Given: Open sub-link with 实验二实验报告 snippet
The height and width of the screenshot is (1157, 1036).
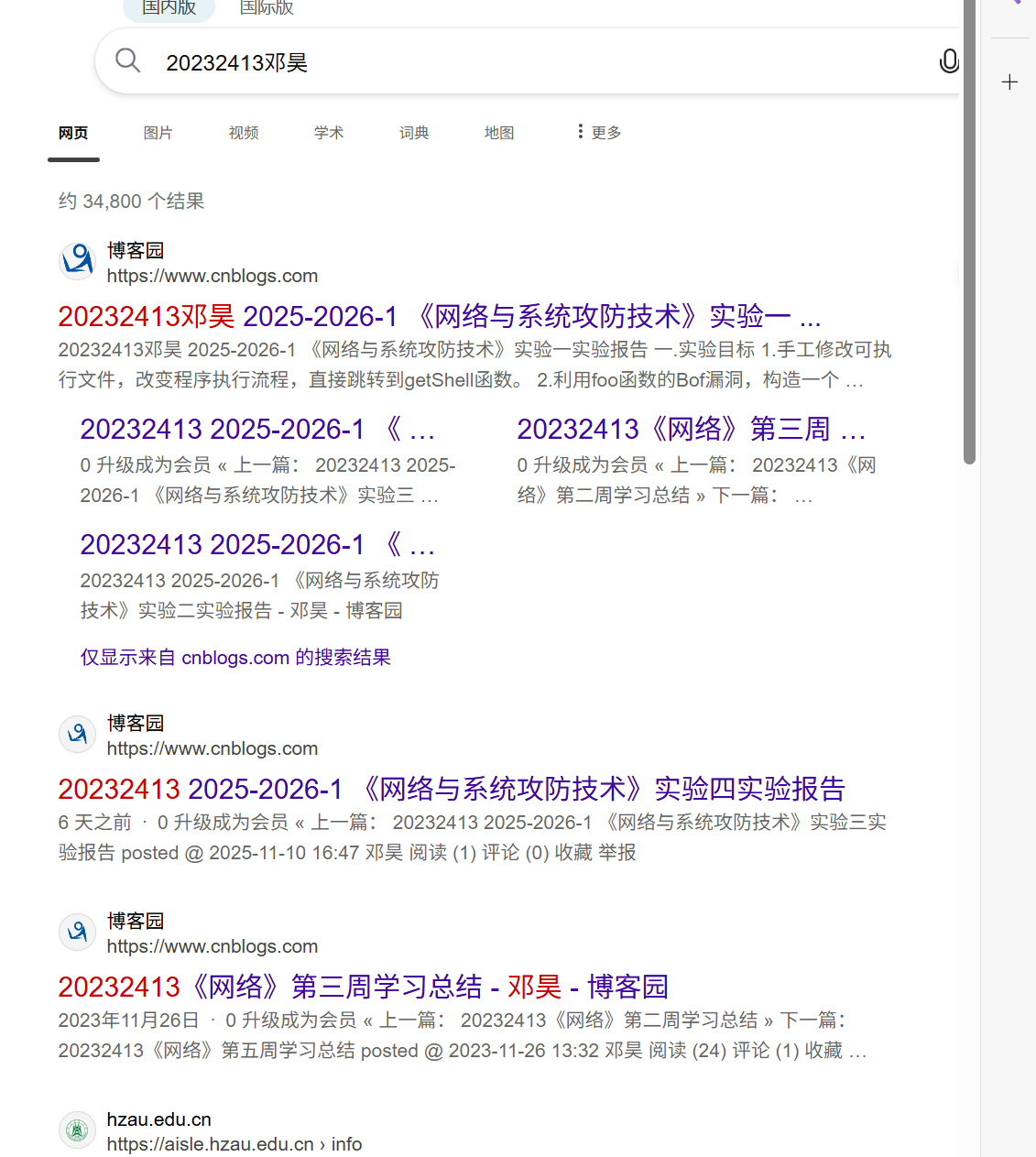Looking at the screenshot, I should click(x=257, y=544).
